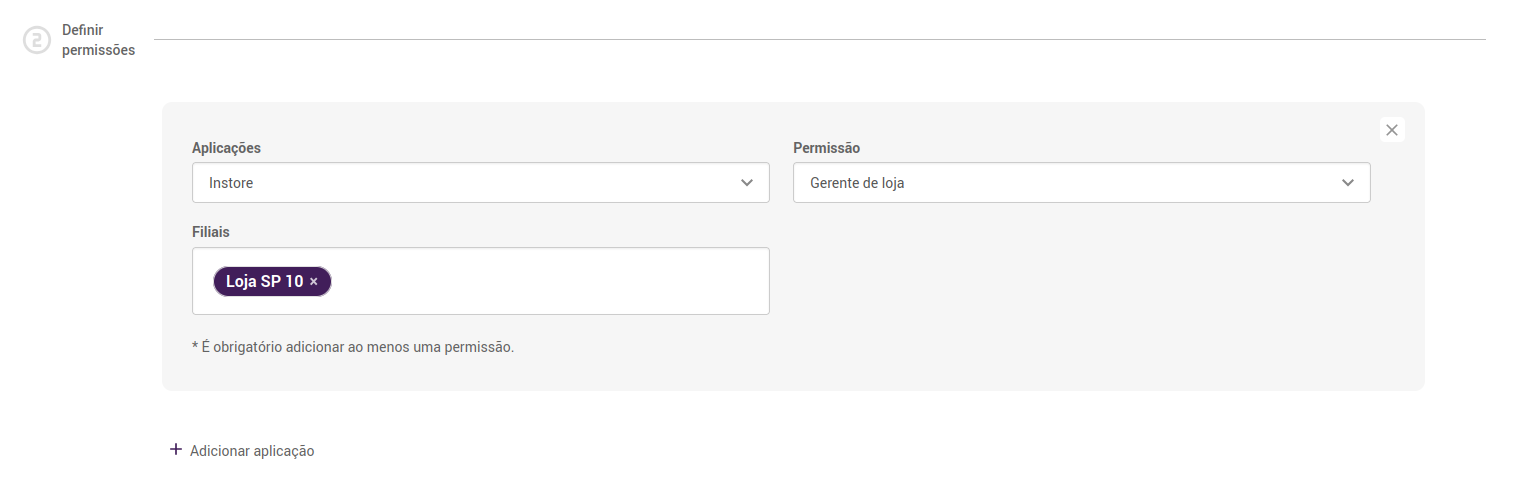
Task: Click the step 2 circle icon
Action: point(37,40)
